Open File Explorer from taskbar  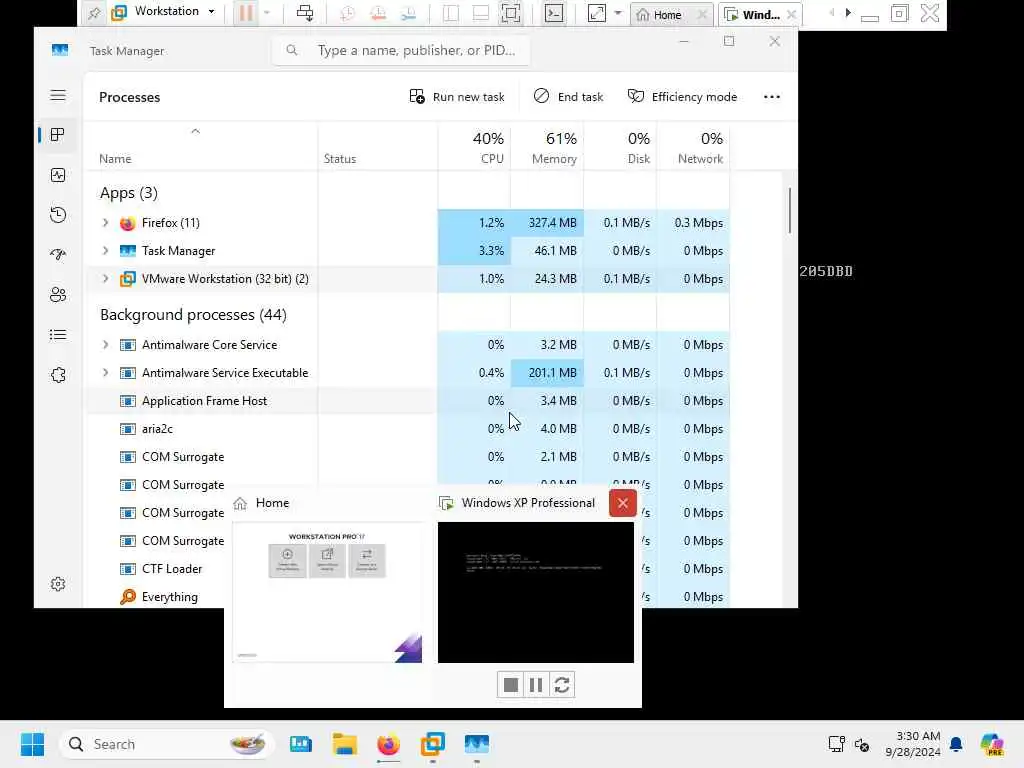tap(344, 744)
